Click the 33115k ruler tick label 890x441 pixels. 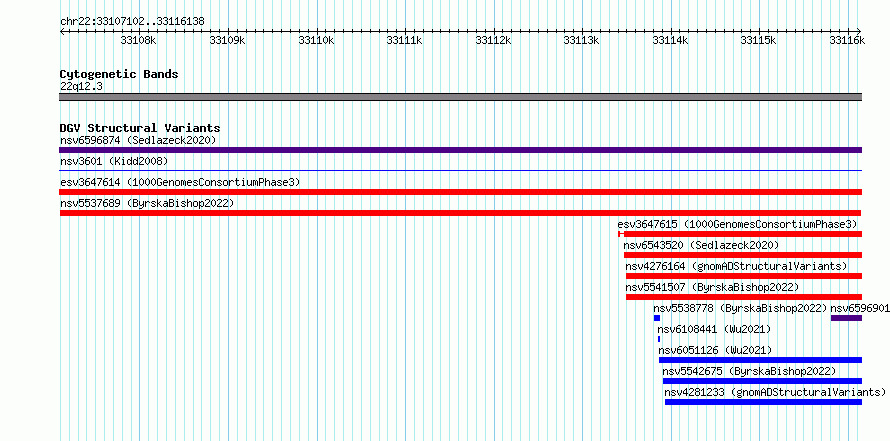tap(758, 40)
